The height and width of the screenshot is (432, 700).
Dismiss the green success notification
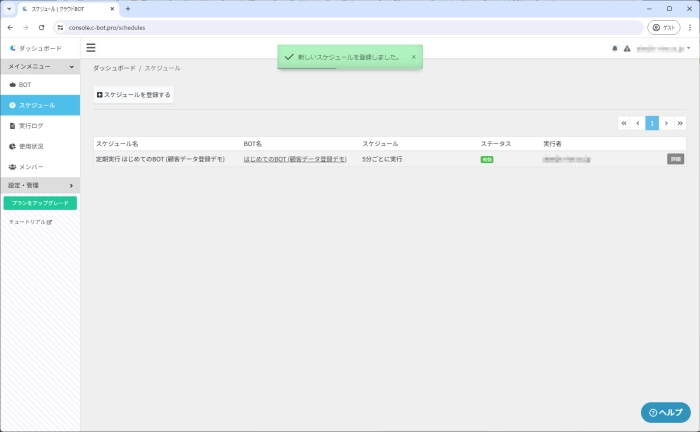pos(414,57)
